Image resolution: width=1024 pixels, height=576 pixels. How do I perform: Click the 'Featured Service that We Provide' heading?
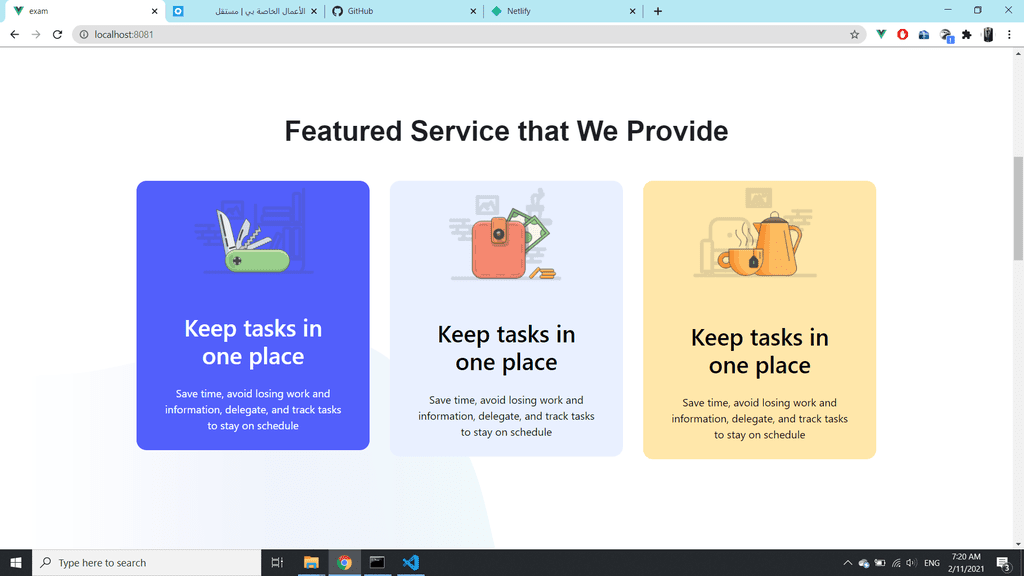[x=506, y=131]
